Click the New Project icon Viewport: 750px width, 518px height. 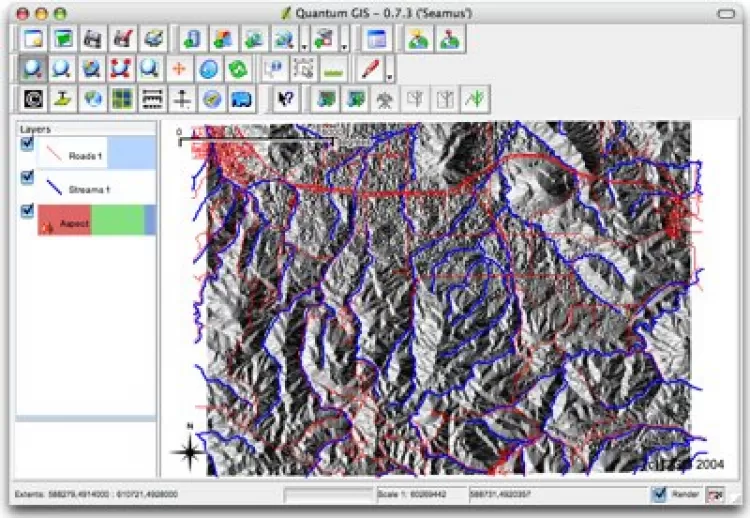34,40
